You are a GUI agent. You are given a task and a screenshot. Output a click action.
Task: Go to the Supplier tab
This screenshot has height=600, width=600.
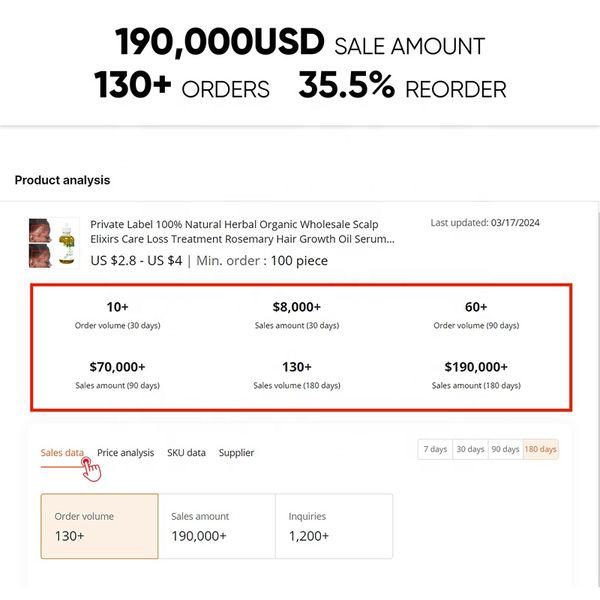(236, 453)
